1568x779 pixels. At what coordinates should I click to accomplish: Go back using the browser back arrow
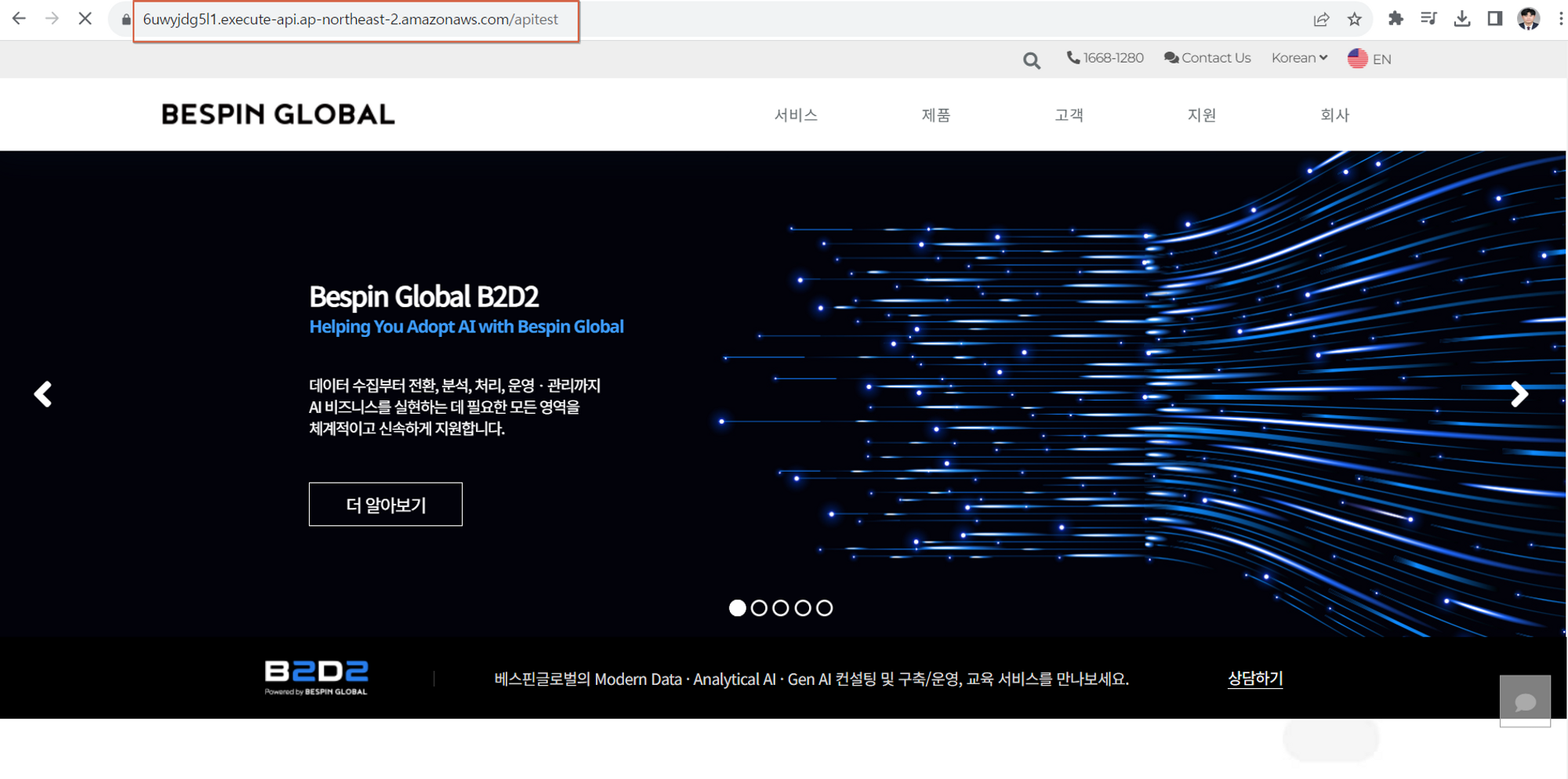[19, 18]
